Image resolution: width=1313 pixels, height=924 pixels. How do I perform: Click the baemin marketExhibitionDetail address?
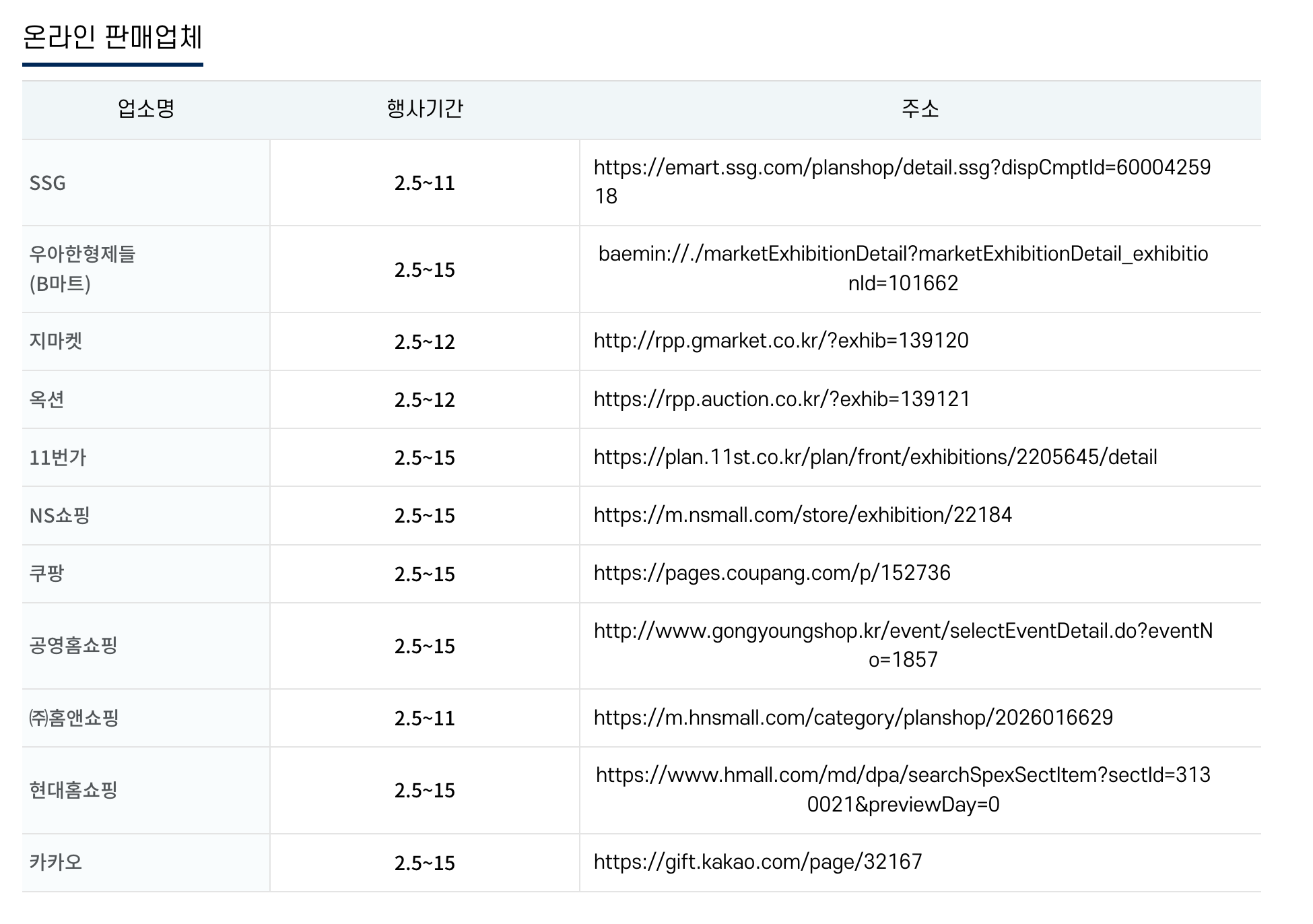(902, 255)
